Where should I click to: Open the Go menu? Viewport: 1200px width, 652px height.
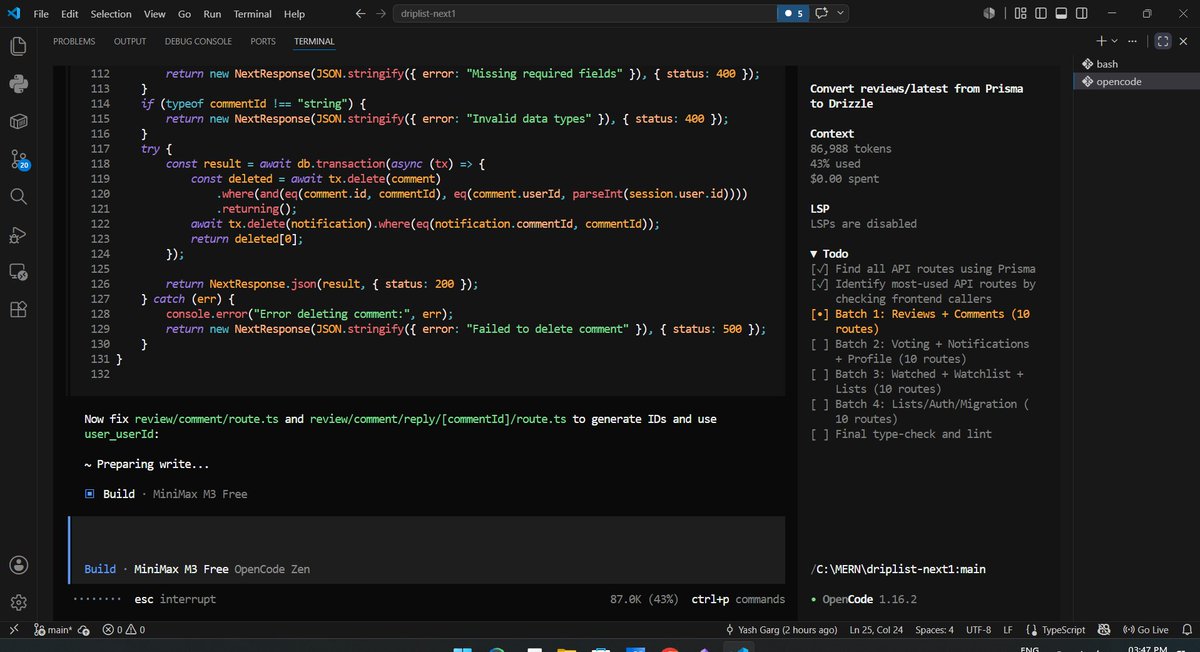point(184,14)
